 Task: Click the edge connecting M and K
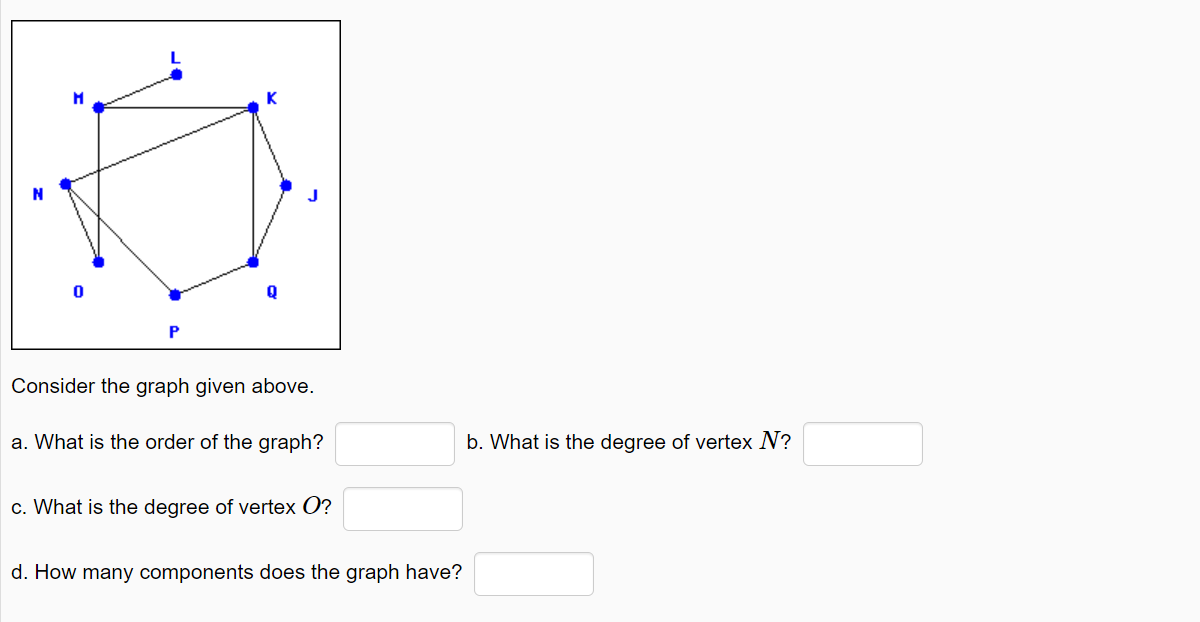175,106
